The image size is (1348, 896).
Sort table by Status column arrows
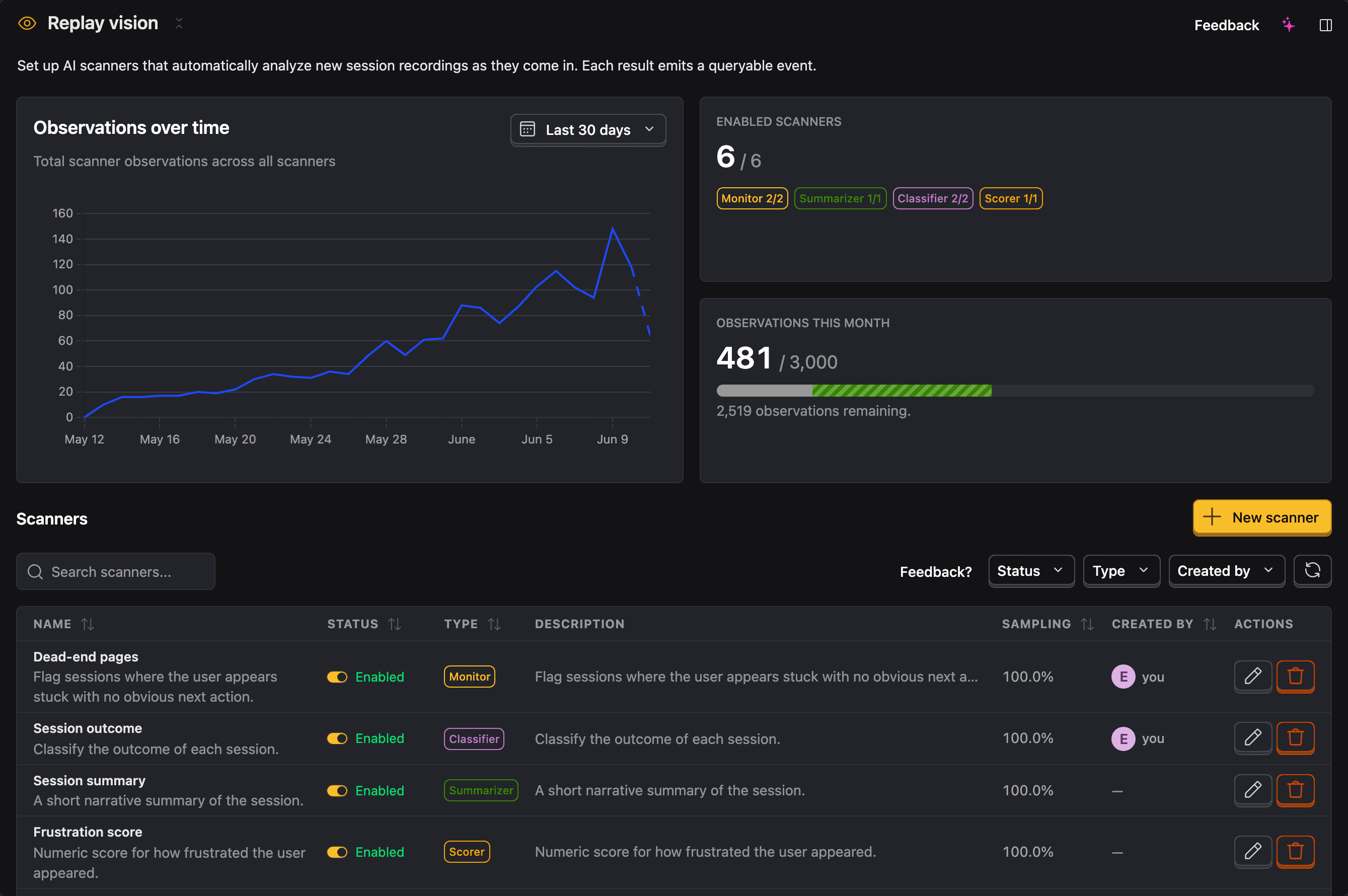tap(395, 624)
